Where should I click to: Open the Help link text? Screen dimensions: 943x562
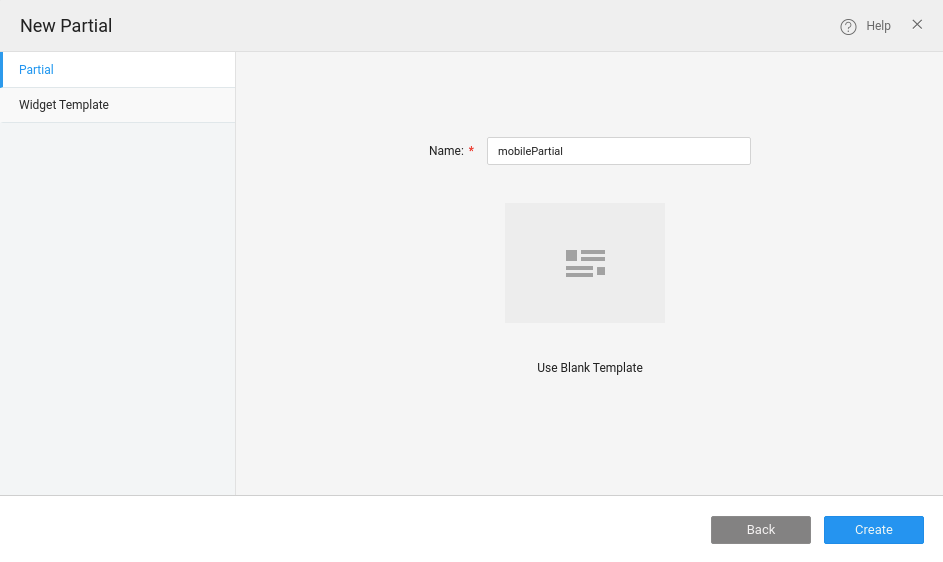[x=878, y=26]
